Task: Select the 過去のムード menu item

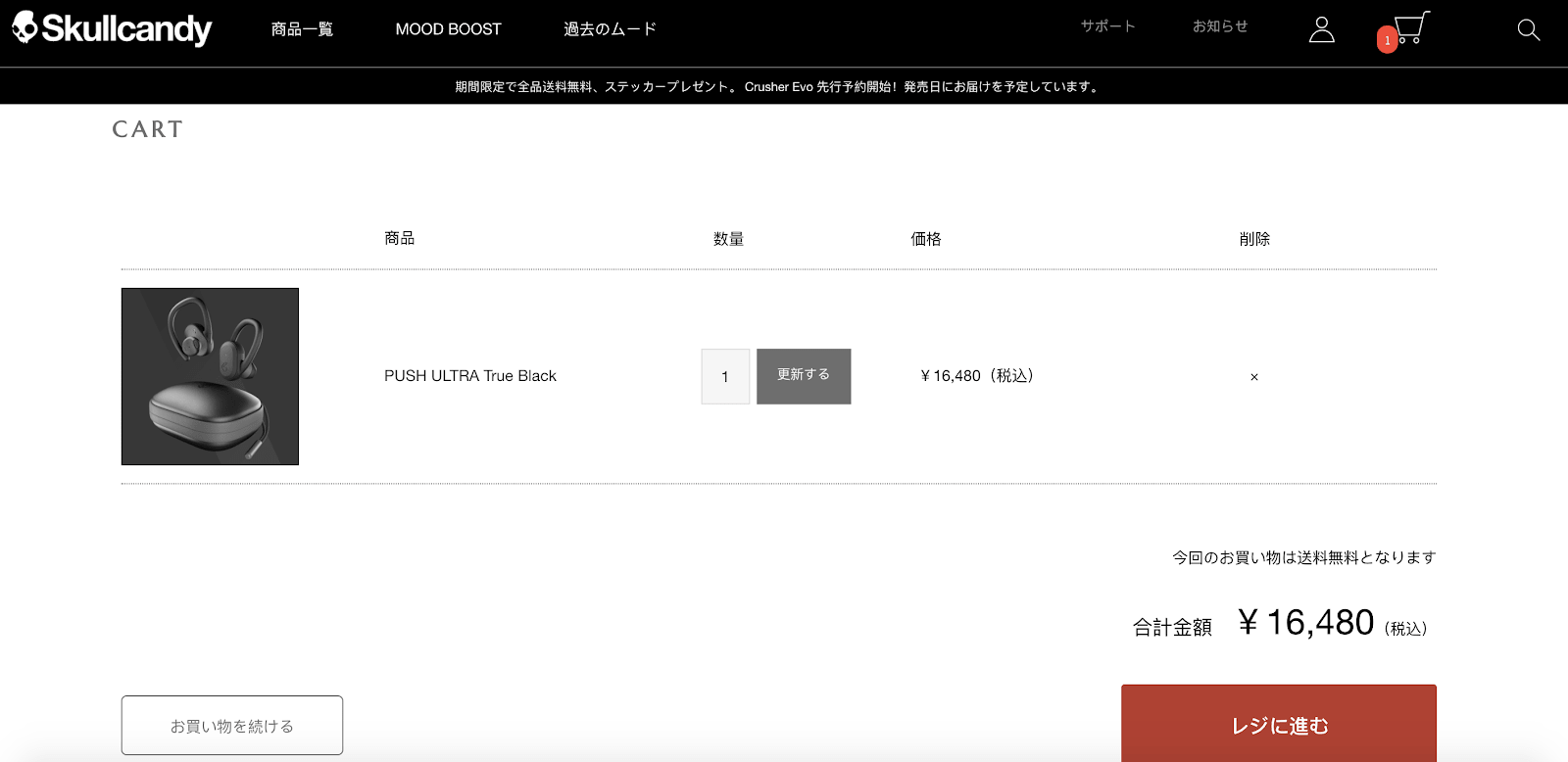Action: pyautogui.click(x=610, y=29)
